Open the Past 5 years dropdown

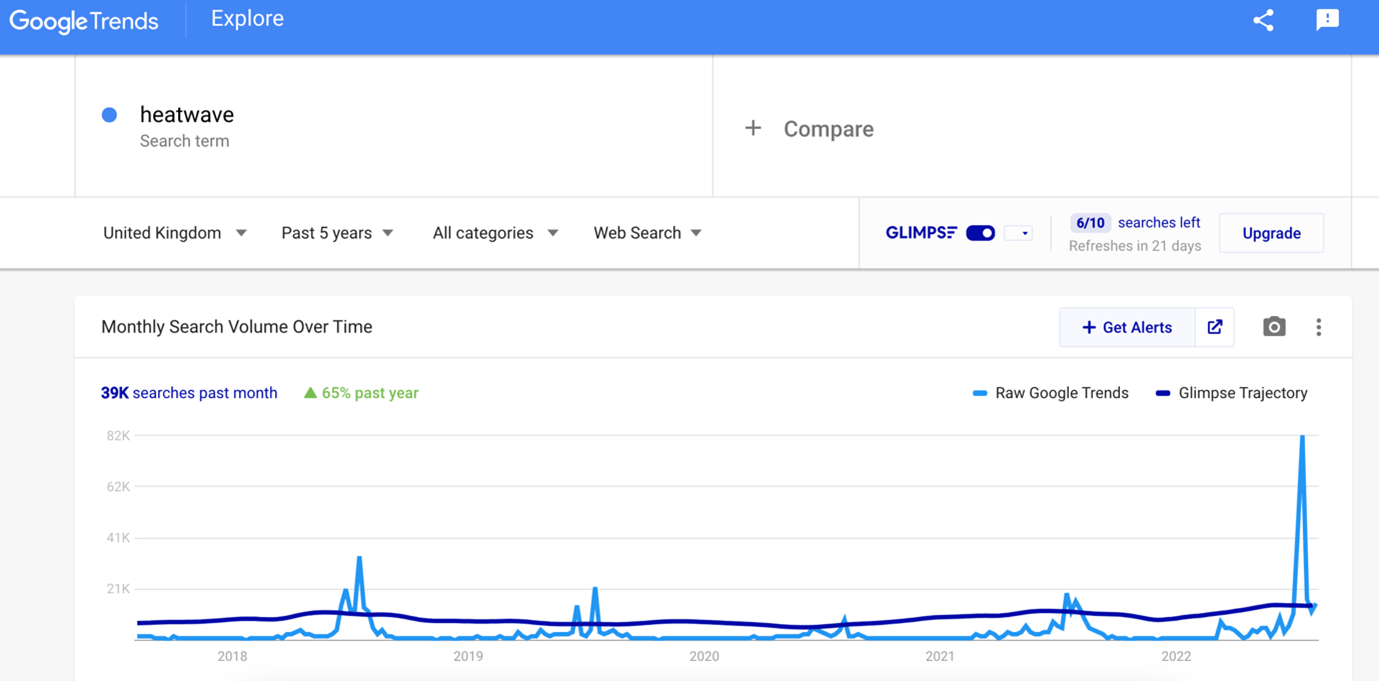click(337, 233)
